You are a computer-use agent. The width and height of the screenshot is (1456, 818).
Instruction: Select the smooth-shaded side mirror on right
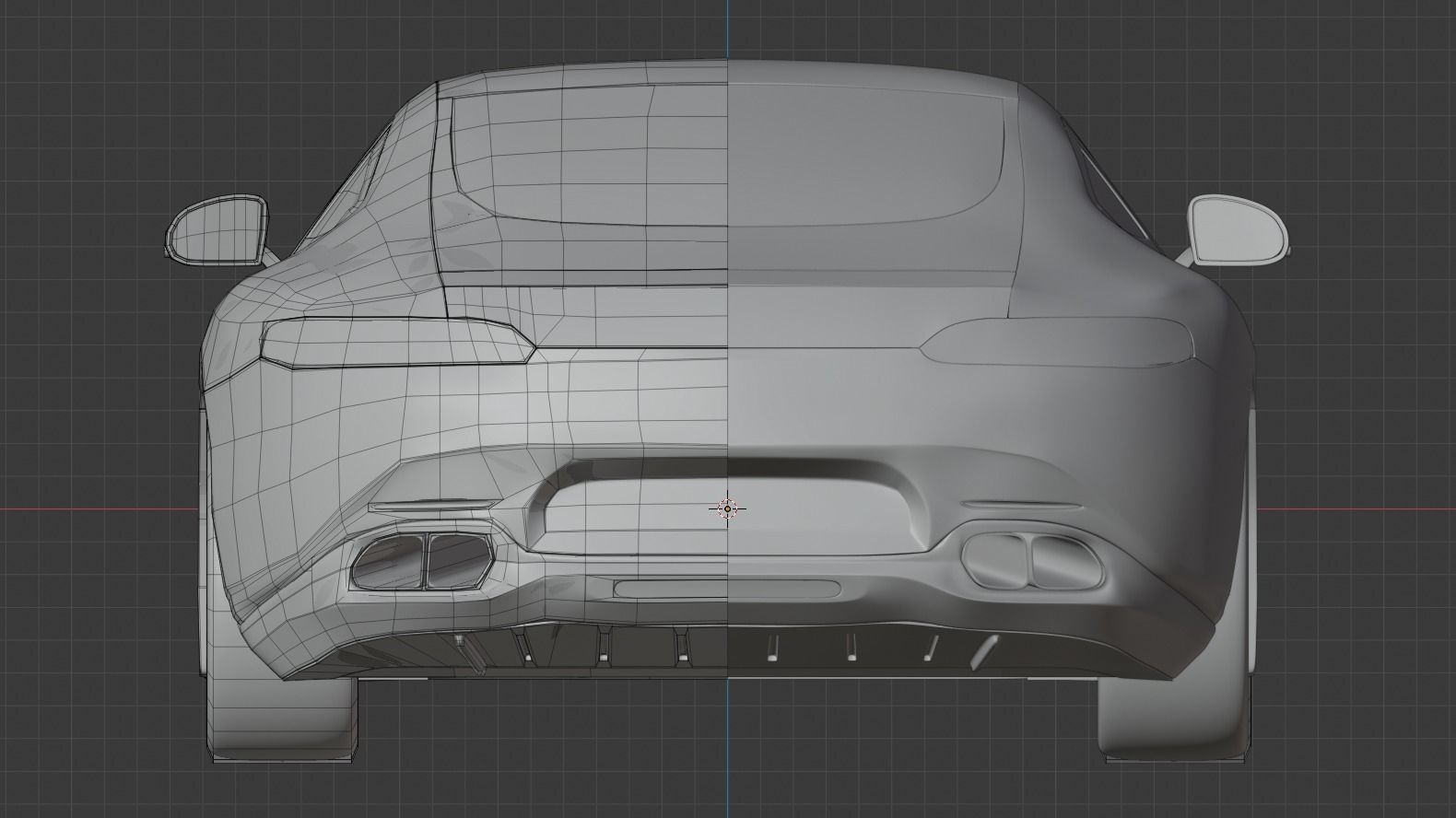pos(1238,229)
